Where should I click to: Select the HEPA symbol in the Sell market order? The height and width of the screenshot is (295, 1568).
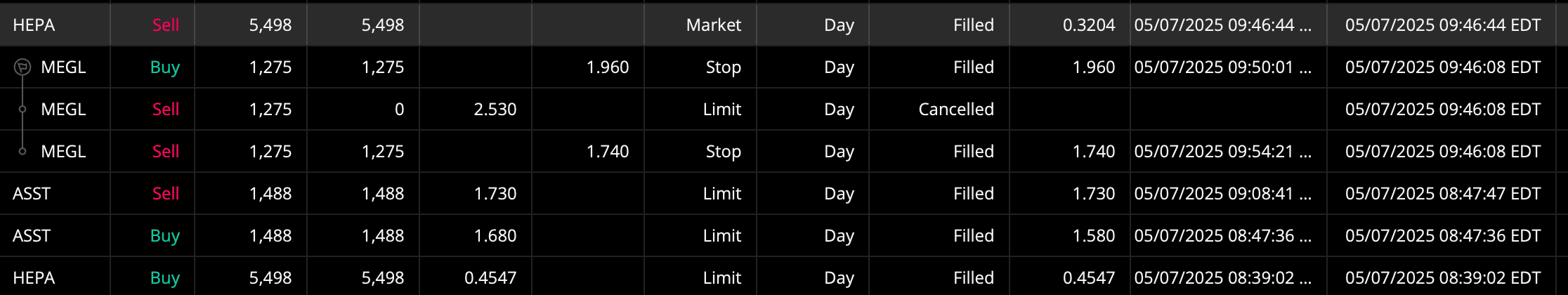pos(34,25)
